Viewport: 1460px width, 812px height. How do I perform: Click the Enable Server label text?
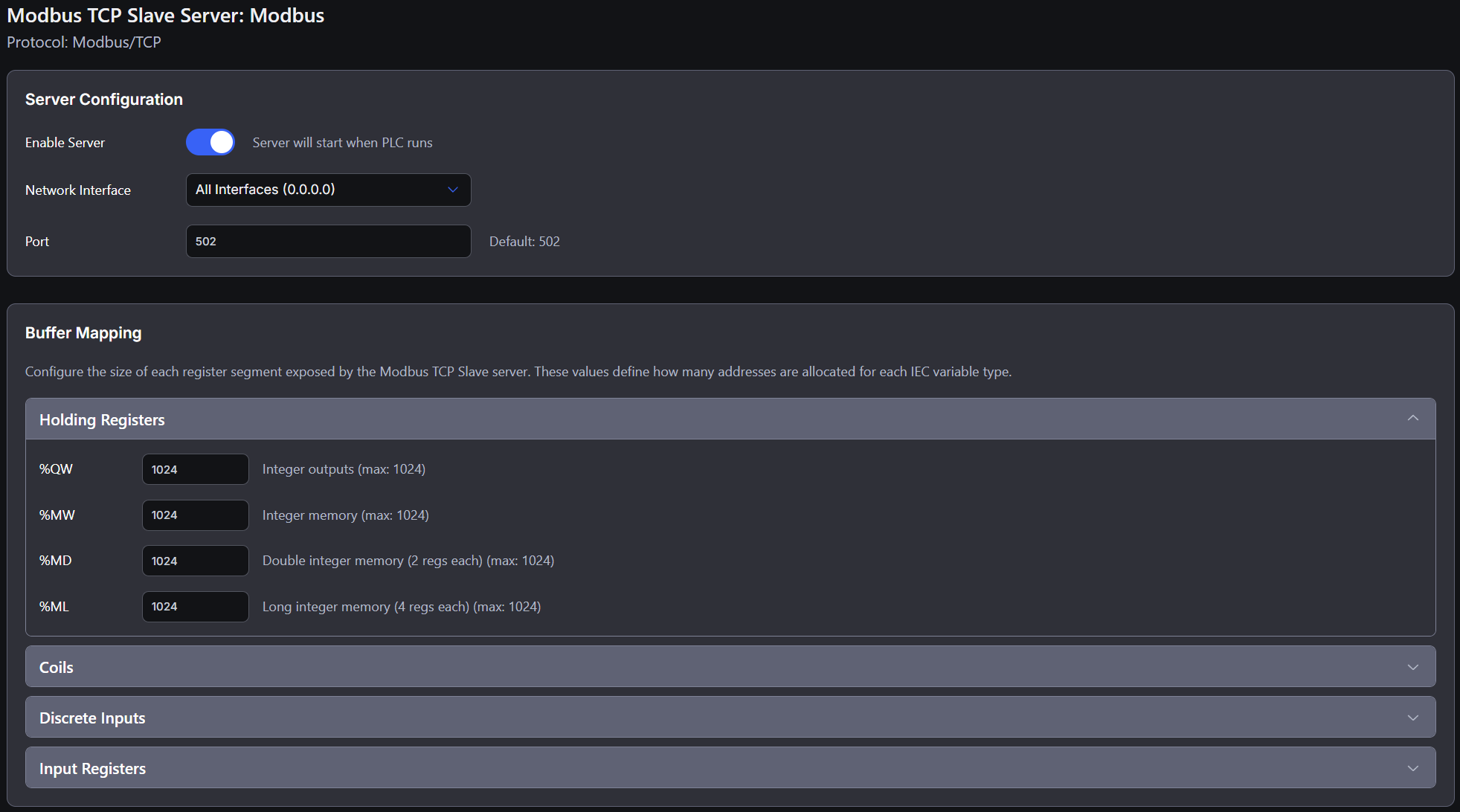(x=65, y=142)
